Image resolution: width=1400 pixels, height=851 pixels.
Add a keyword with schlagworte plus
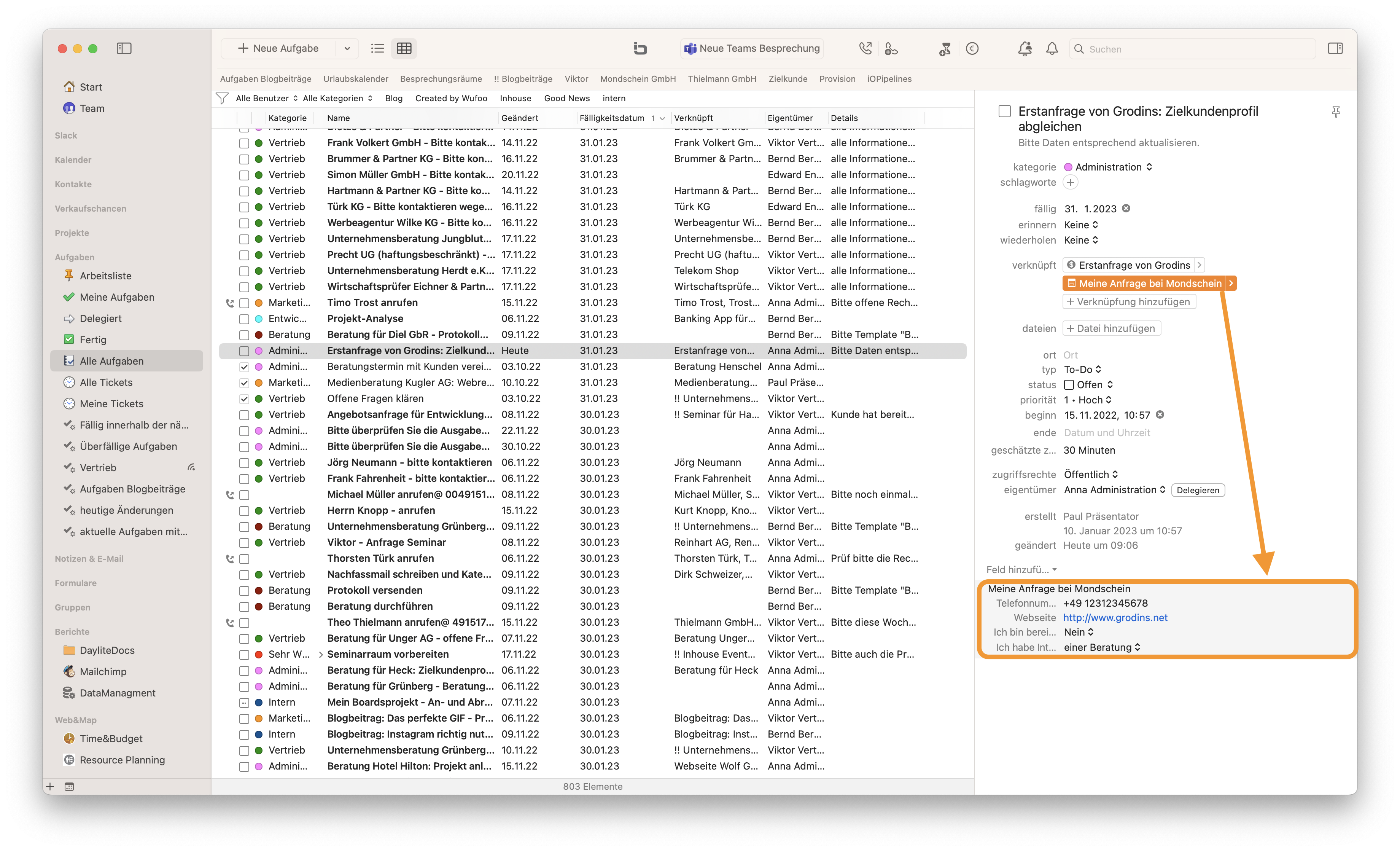[1071, 182]
